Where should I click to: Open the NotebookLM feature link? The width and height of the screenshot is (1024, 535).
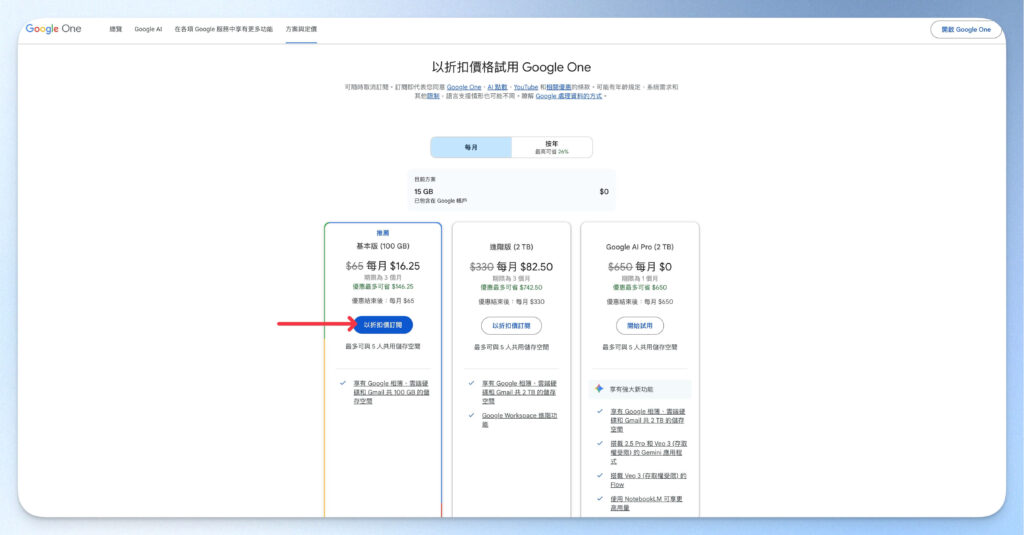647,503
